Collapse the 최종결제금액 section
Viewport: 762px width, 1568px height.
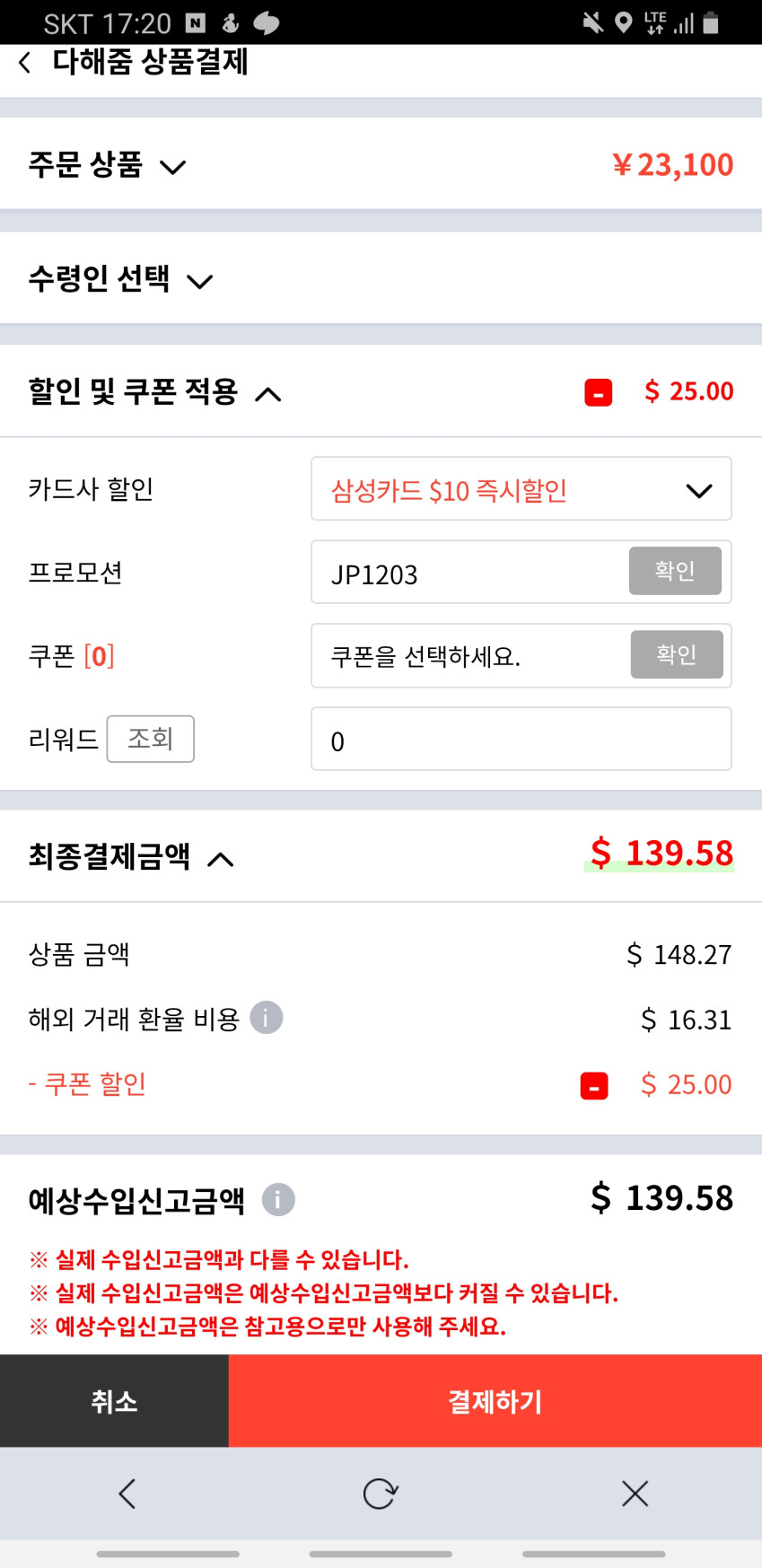pos(221,859)
